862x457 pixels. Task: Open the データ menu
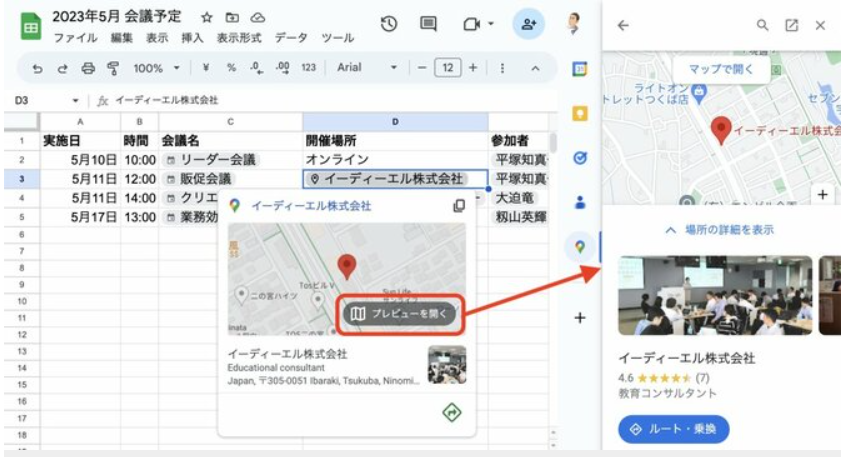(291, 38)
